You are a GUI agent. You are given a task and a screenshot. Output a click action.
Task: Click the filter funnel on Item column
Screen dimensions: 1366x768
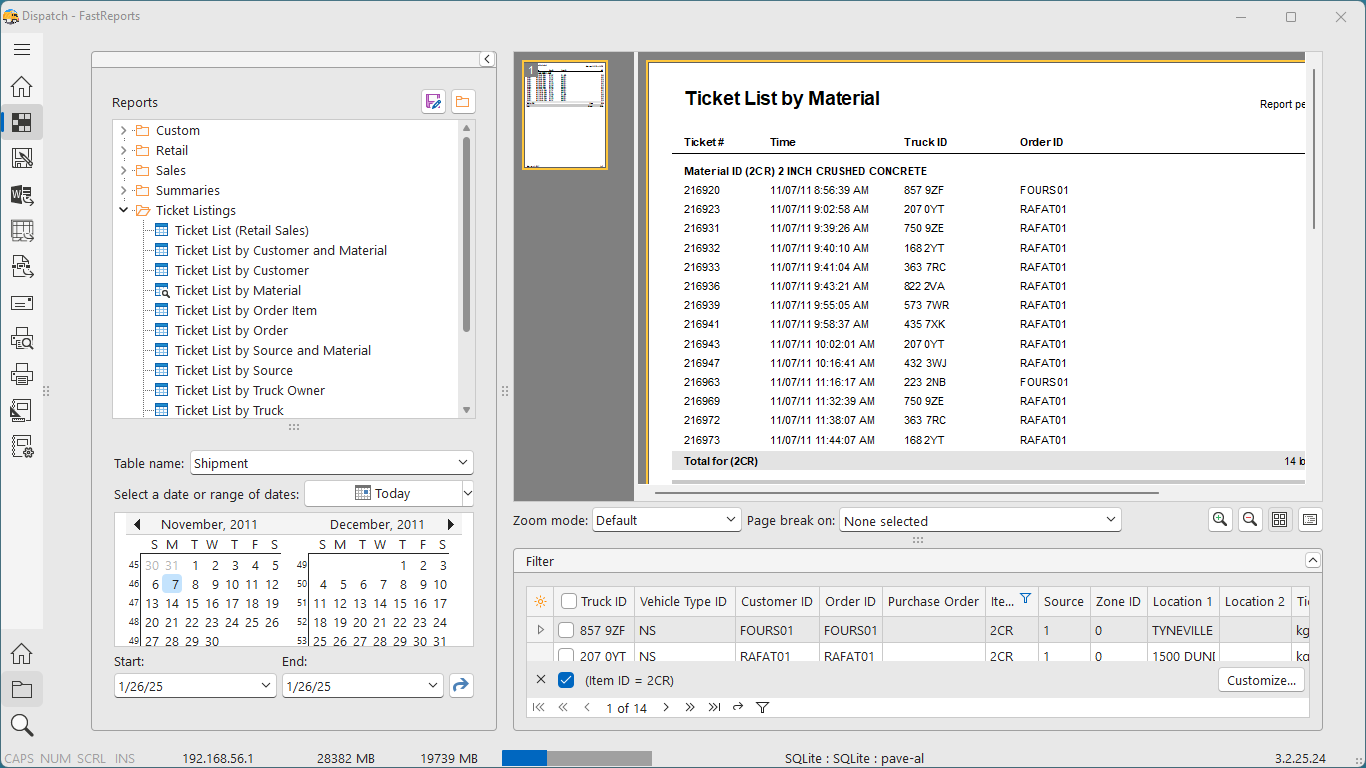(x=1025, y=599)
